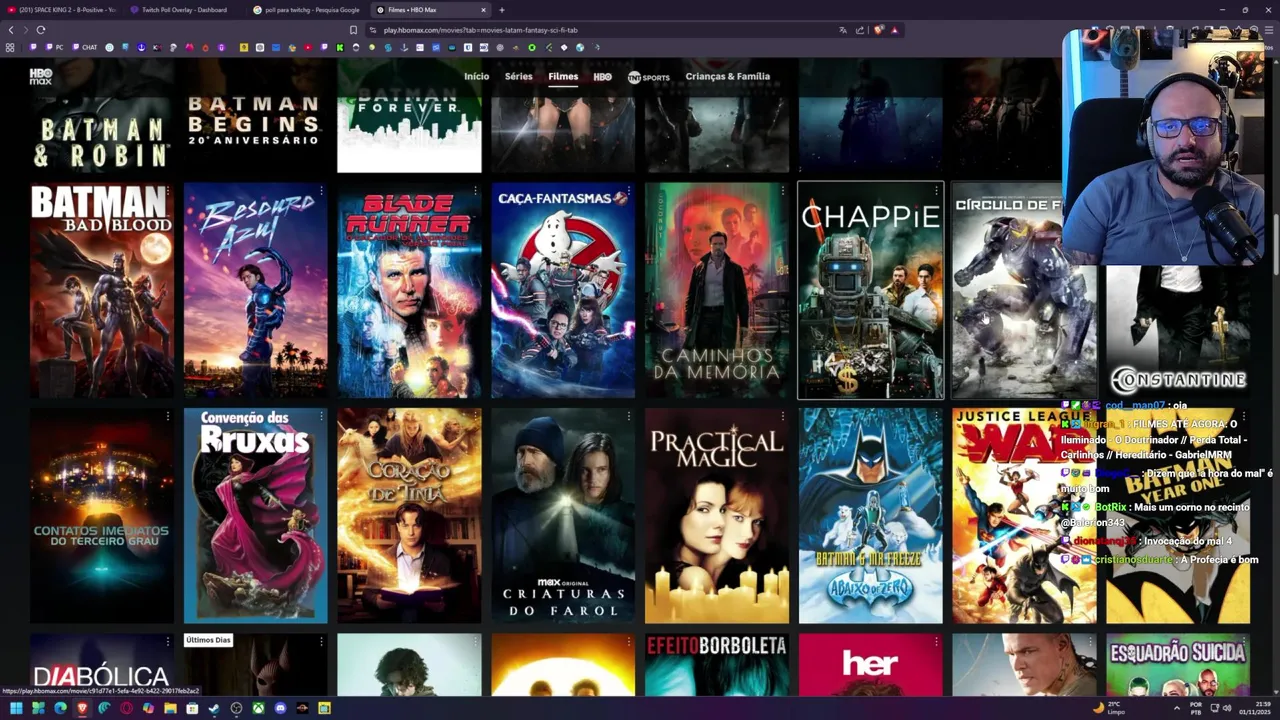Open options menu on Coração de Tinta poster
Screen dimensions: 1280x720
[475, 416]
